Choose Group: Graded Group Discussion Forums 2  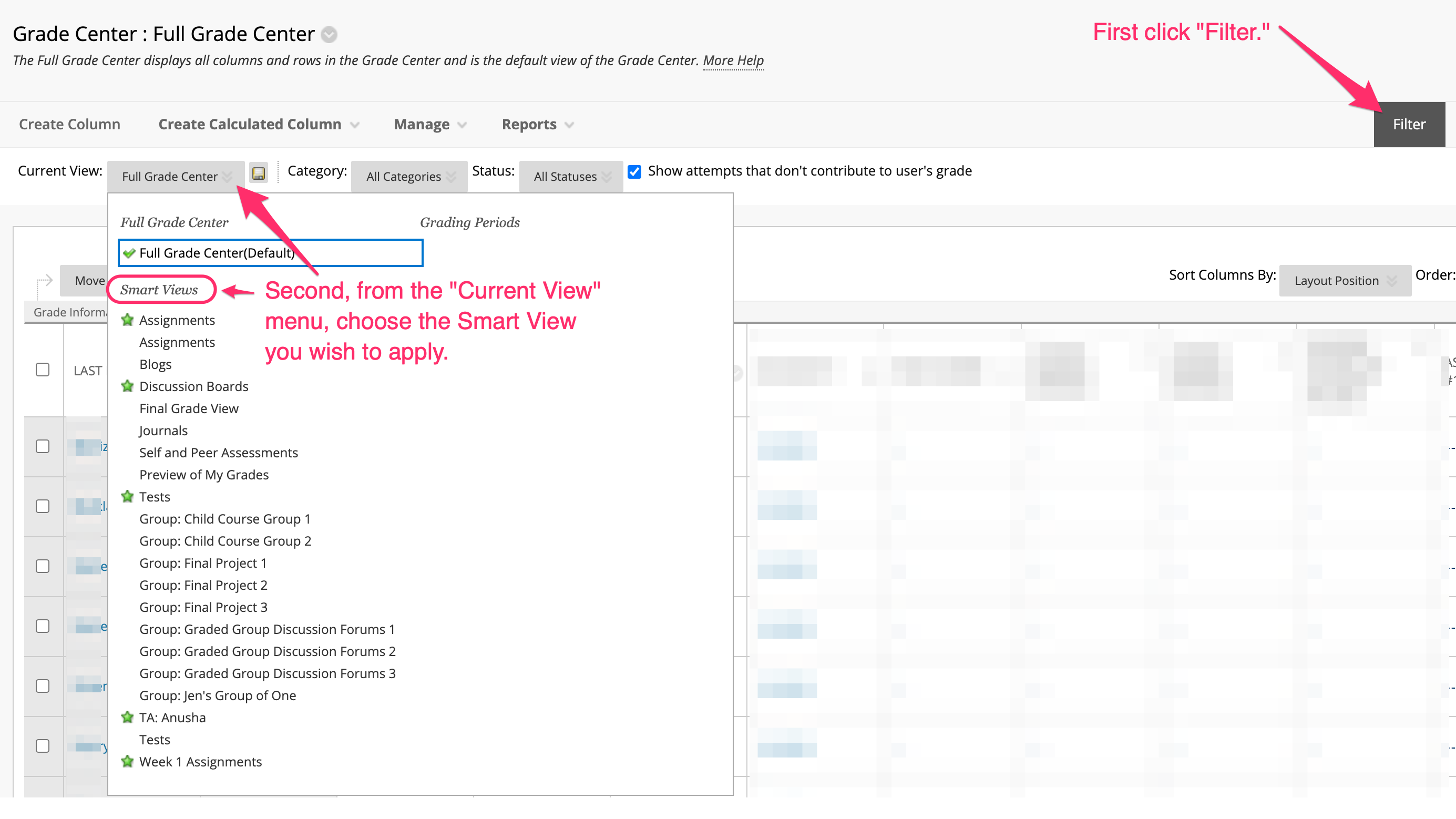pyautogui.click(x=268, y=651)
